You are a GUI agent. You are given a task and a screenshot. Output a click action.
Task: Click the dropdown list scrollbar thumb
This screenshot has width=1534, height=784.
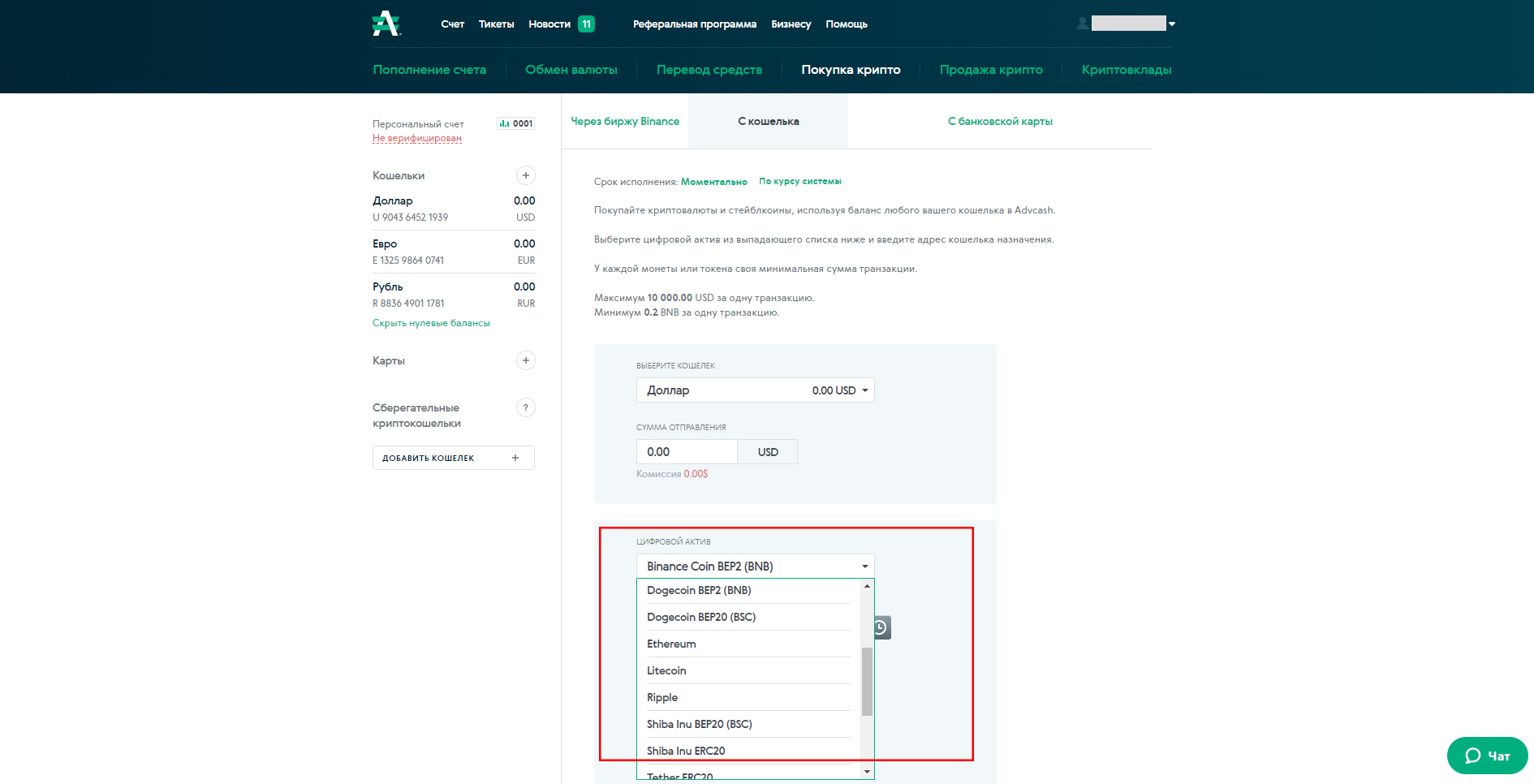coord(867,682)
